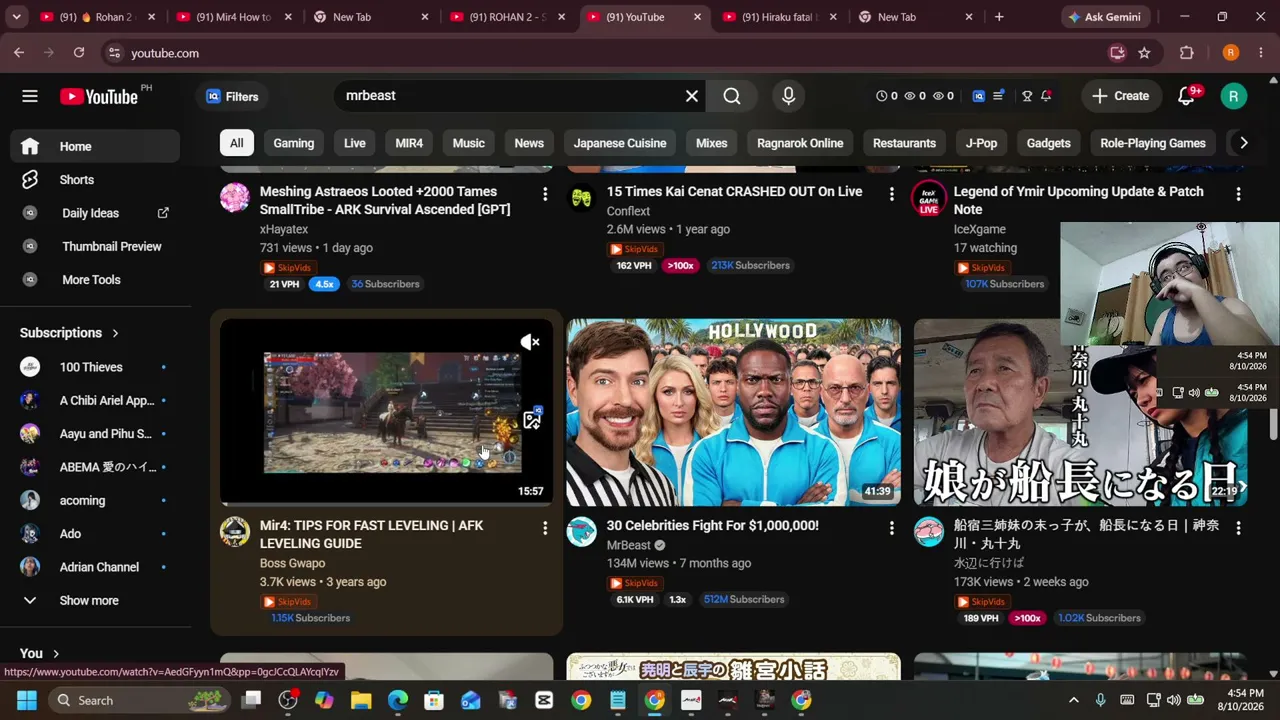Open the Ado subscription channel
Viewport: 1280px width, 720px height.
click(x=96, y=534)
